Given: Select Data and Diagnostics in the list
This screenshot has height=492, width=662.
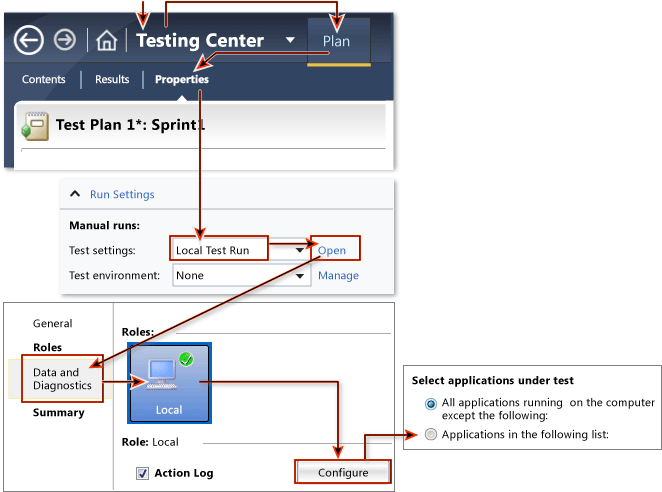Looking at the screenshot, I should [62, 379].
